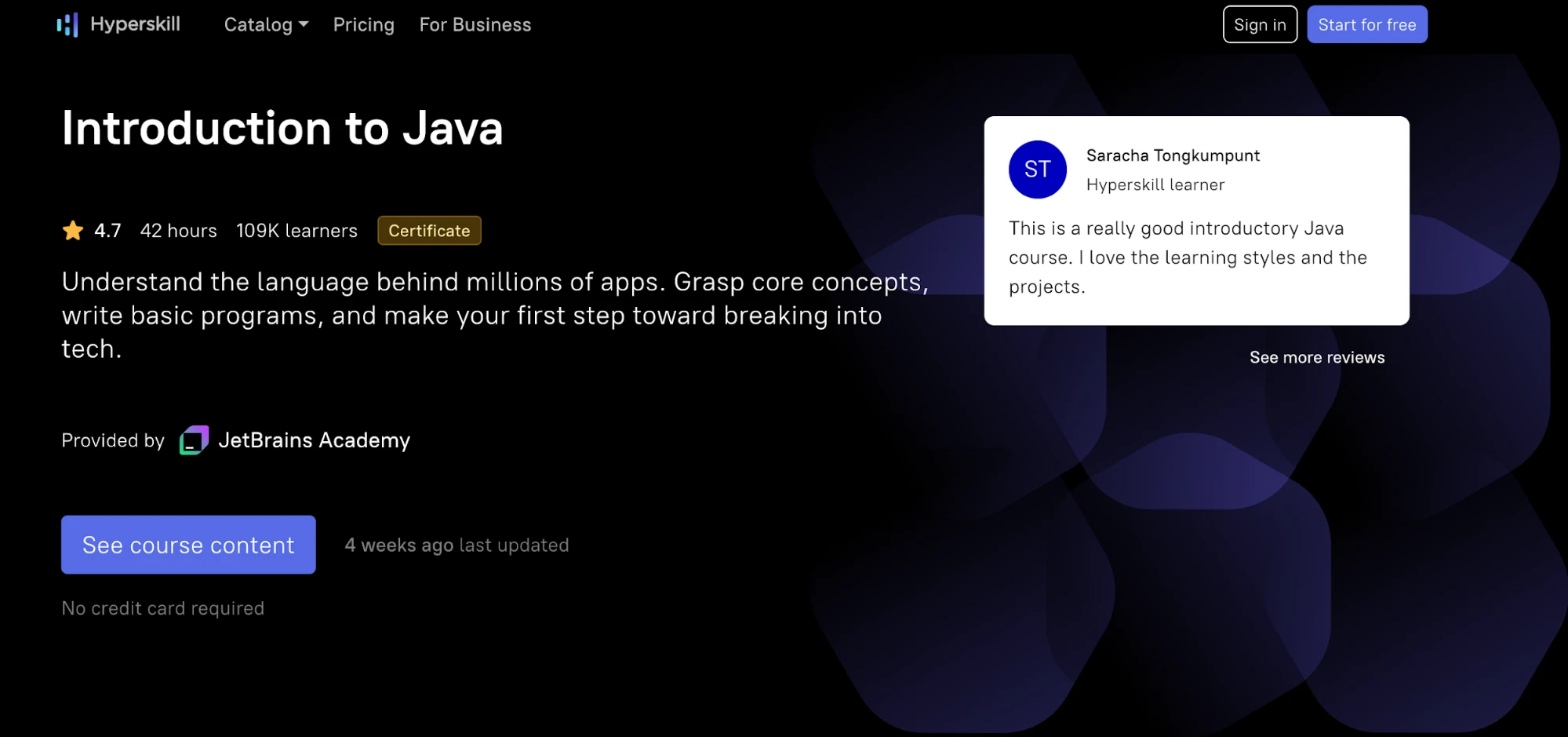Click the Hyperskill logo icon
Image resolution: width=1568 pixels, height=737 pixels.
(67, 25)
